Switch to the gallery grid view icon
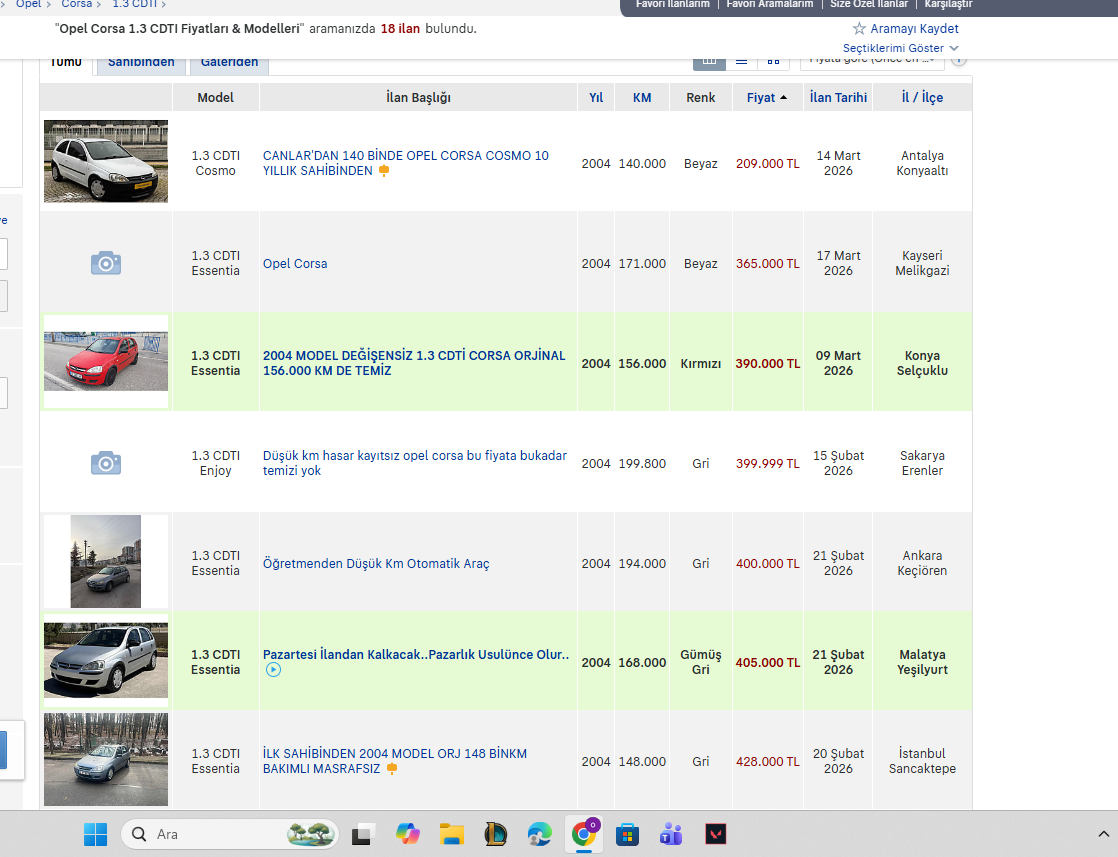1118x857 pixels. pos(773,61)
